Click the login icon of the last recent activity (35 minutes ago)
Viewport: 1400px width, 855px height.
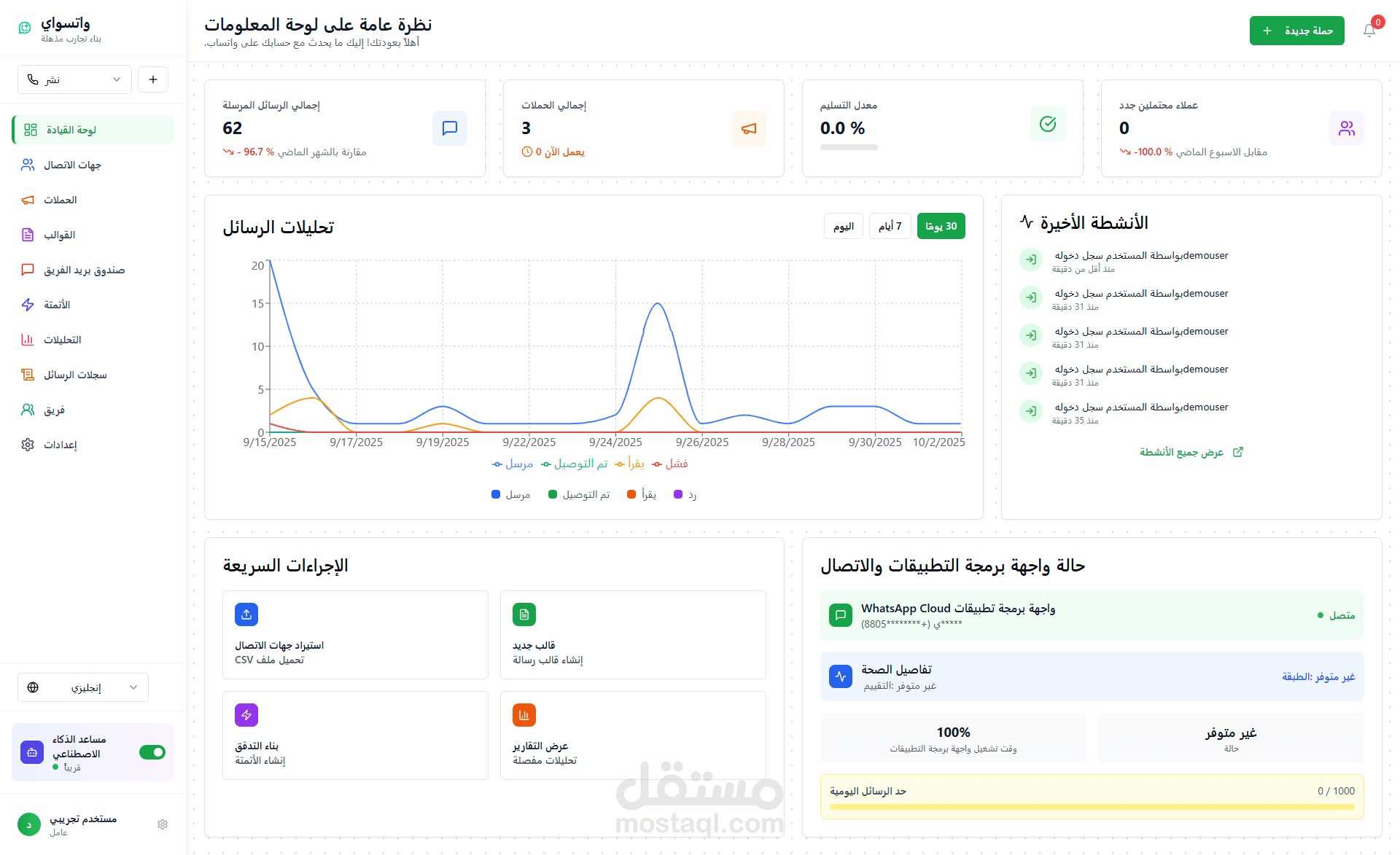point(1031,411)
